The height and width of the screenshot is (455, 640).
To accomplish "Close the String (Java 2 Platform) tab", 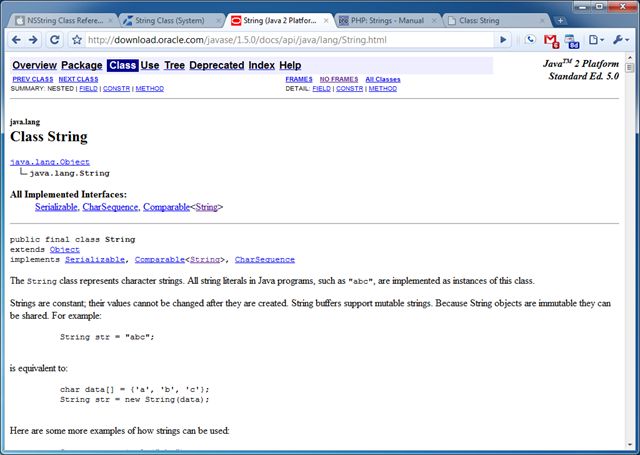I will coord(326,20).
